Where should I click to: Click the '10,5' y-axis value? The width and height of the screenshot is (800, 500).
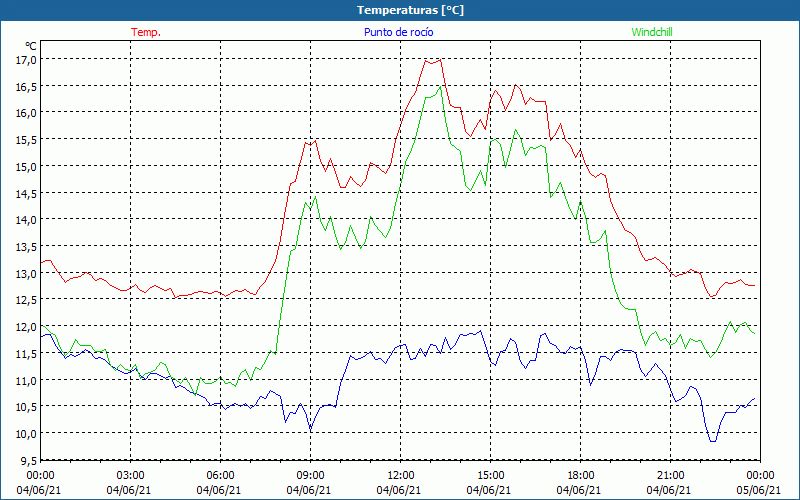coord(27,407)
